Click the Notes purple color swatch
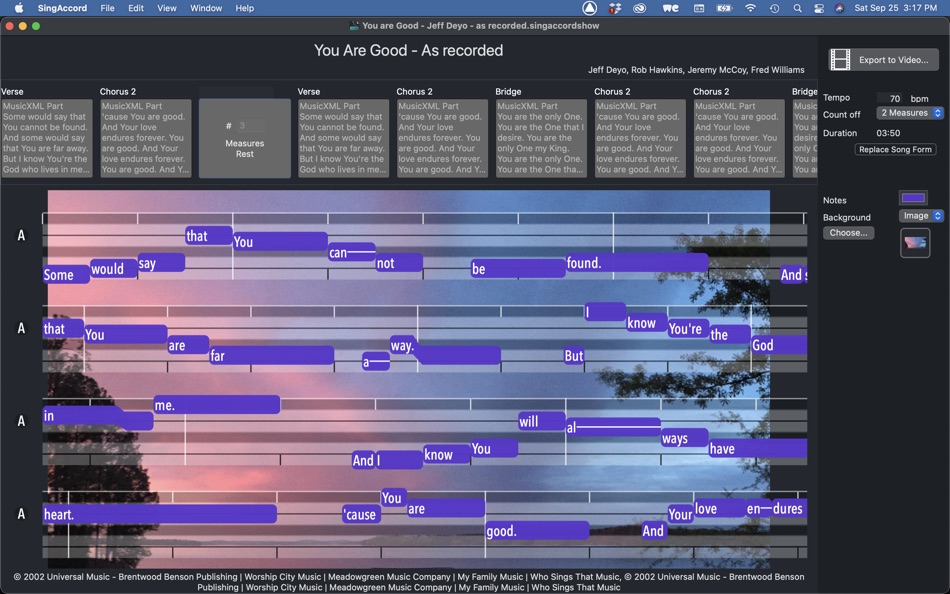The width and height of the screenshot is (950, 594). click(x=913, y=198)
